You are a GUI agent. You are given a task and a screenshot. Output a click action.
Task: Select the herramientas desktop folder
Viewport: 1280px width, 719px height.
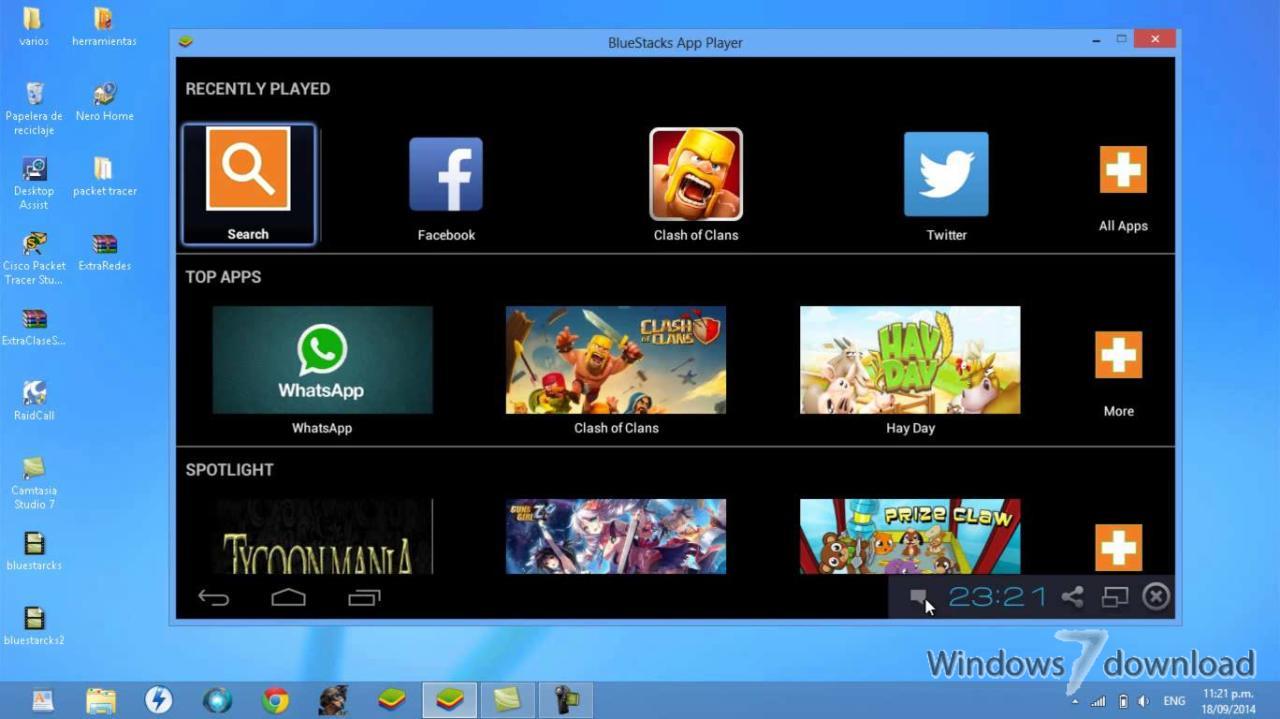[104, 28]
